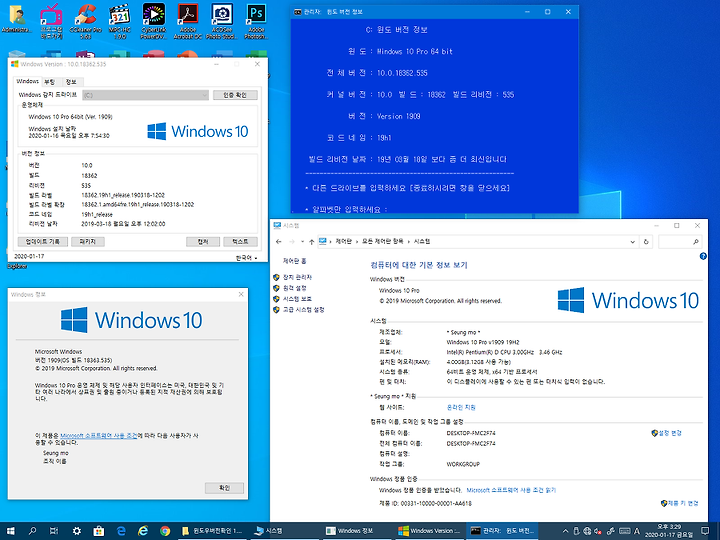Screen dimensions: 720x540
Task: Click the 캡처 button
Action: pos(203,242)
